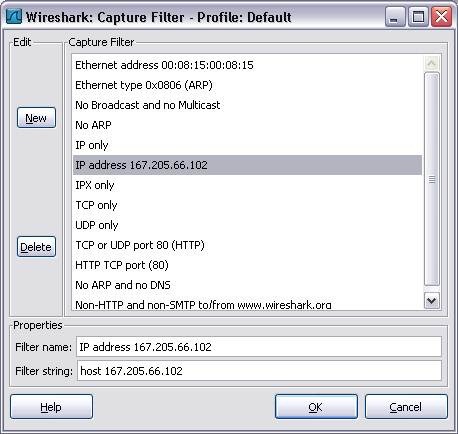Screen dimensions: 458x434
Task: Choose the "IP only" filter
Action: [x=247, y=145]
